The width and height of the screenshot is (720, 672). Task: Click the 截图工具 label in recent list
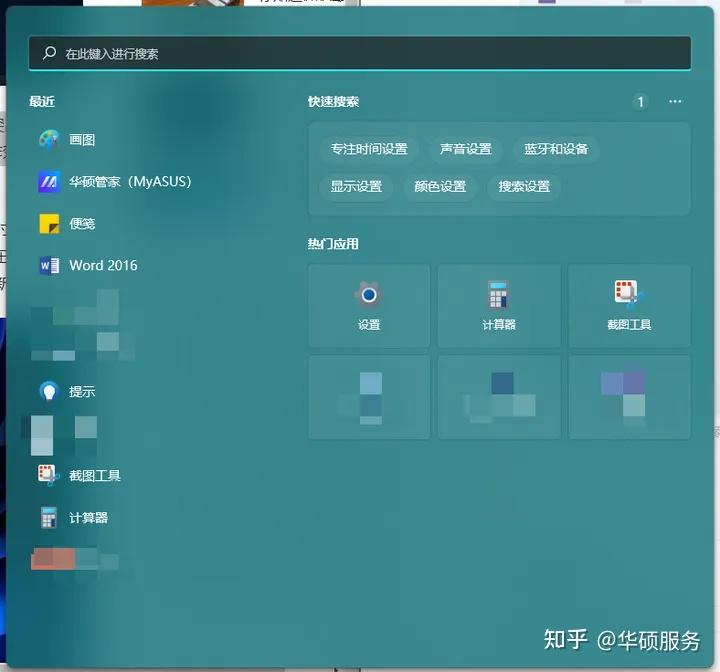tap(95, 475)
